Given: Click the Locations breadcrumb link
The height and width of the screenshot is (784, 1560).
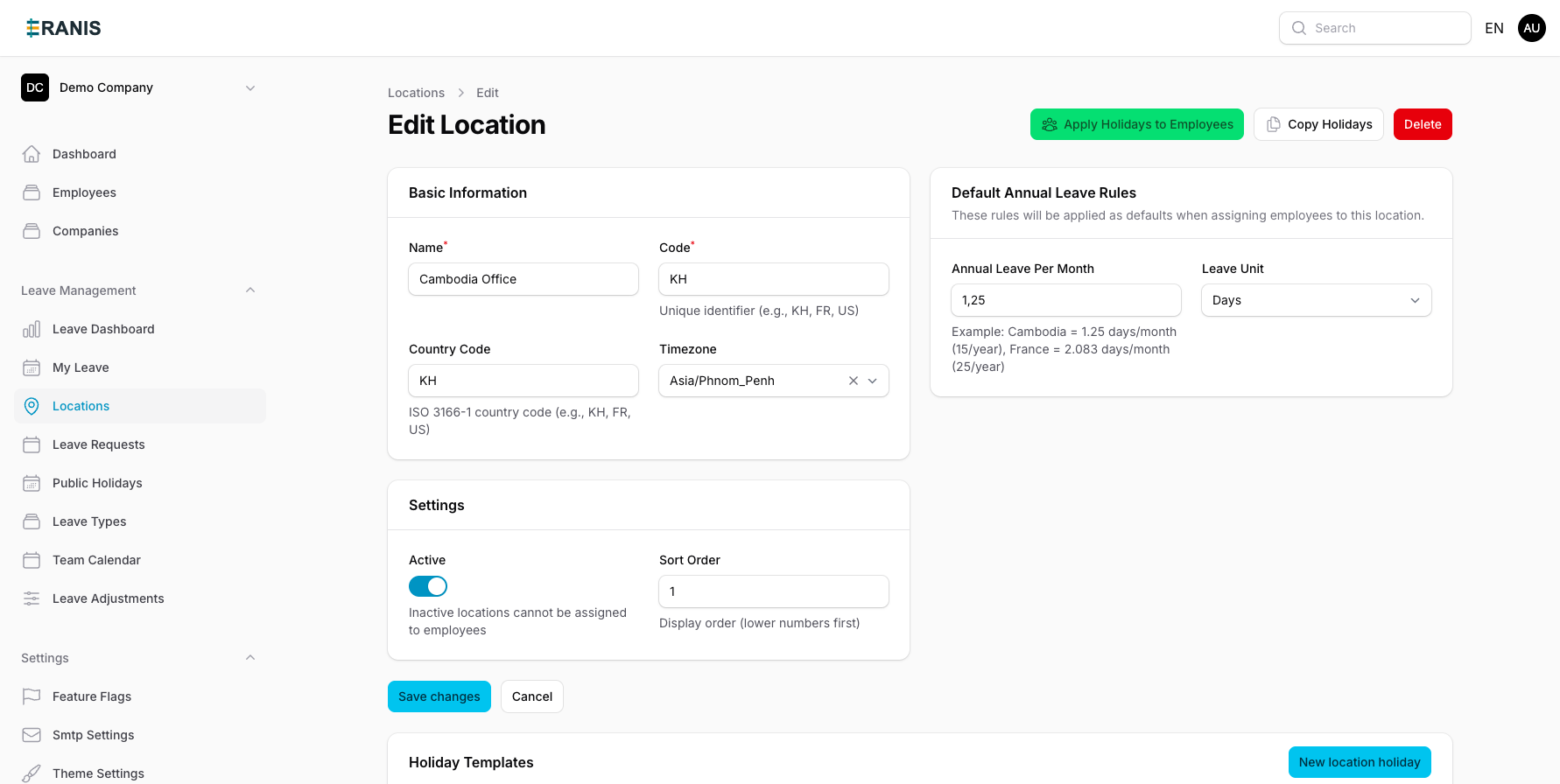Looking at the screenshot, I should (416, 93).
